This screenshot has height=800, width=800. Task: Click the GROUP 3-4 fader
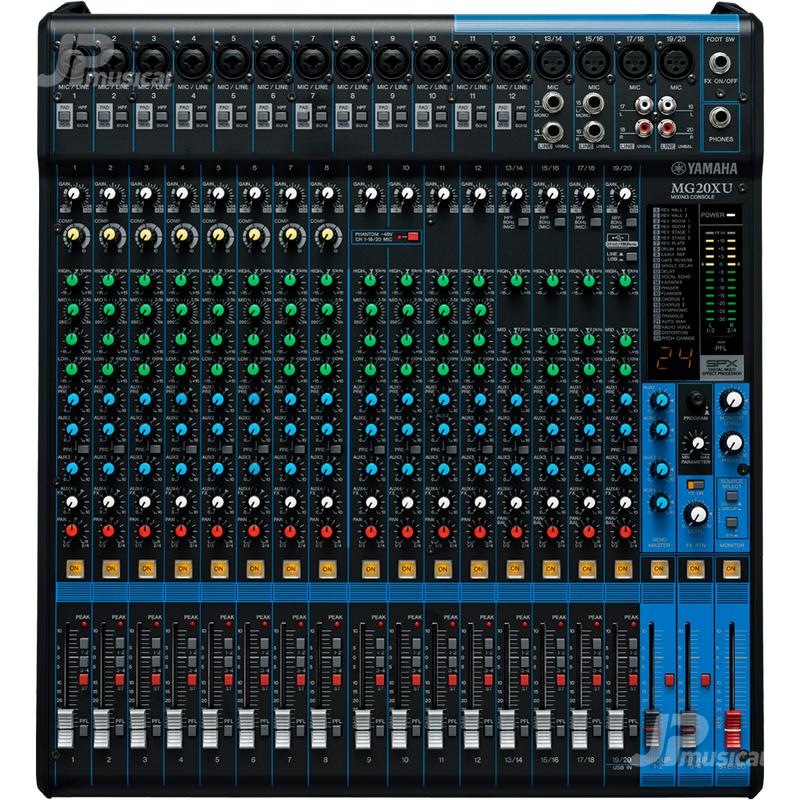coord(688,729)
